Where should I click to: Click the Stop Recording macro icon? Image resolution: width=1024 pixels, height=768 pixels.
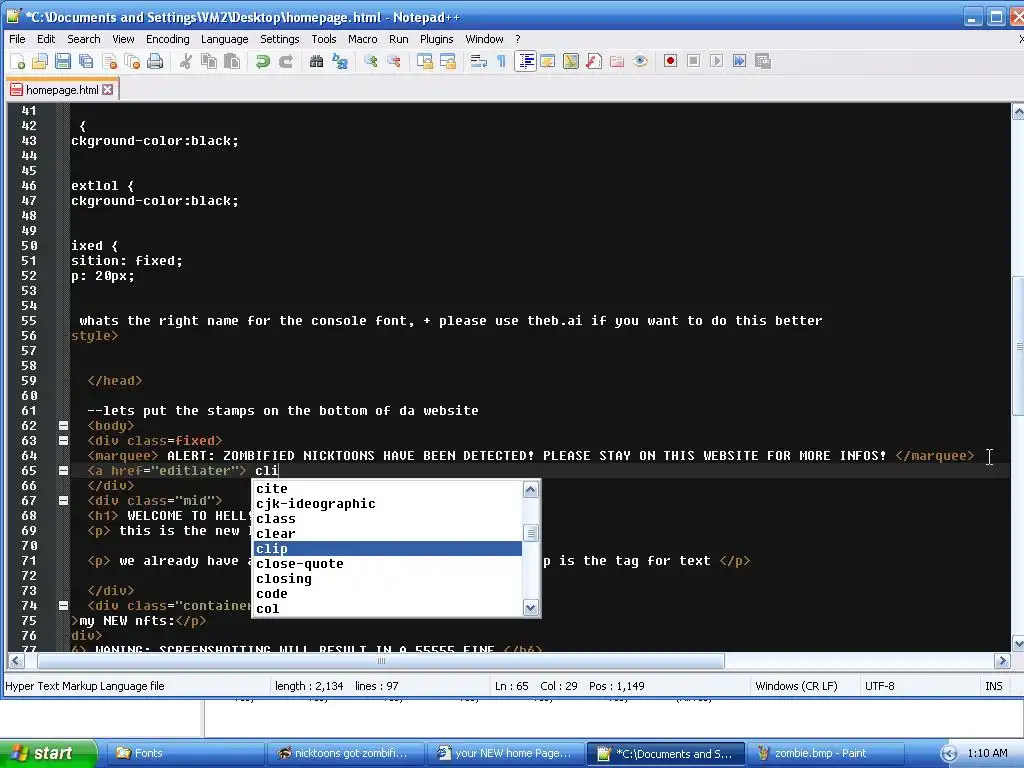tap(694, 61)
